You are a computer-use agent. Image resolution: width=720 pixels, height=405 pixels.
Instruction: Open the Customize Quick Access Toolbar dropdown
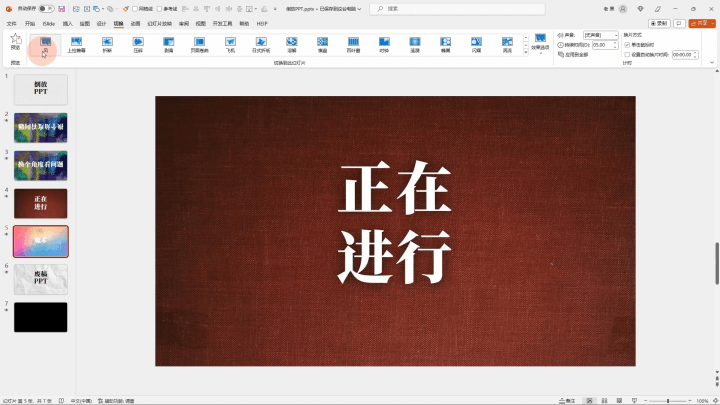[275, 9]
